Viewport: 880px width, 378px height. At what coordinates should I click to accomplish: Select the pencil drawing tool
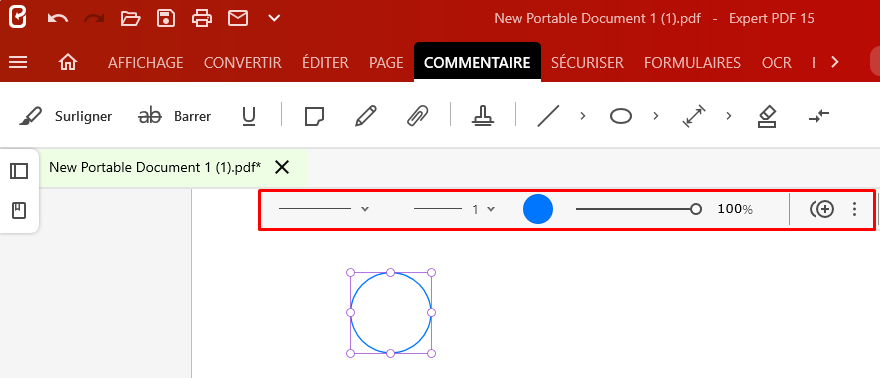click(x=365, y=117)
